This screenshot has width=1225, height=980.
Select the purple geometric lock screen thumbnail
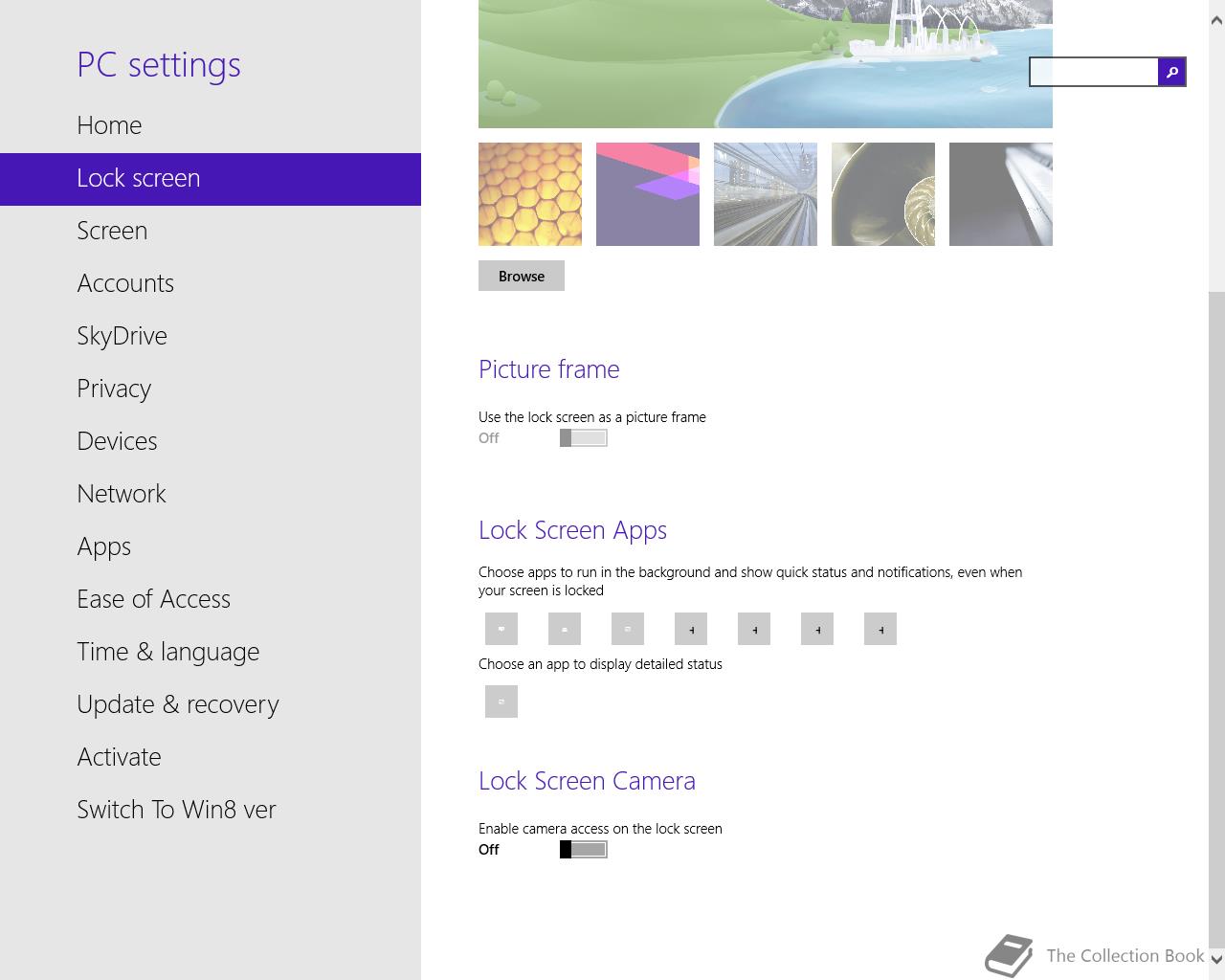648,194
